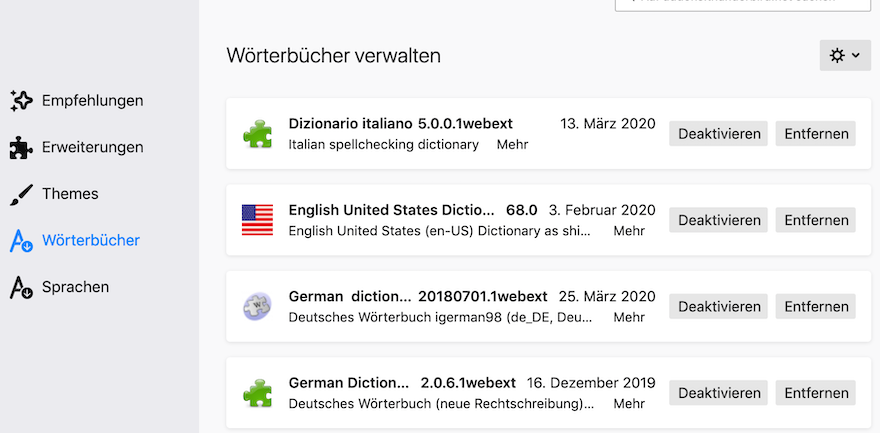Click the Sprachen sidebar icon
This screenshot has height=433, width=880.
(21, 287)
